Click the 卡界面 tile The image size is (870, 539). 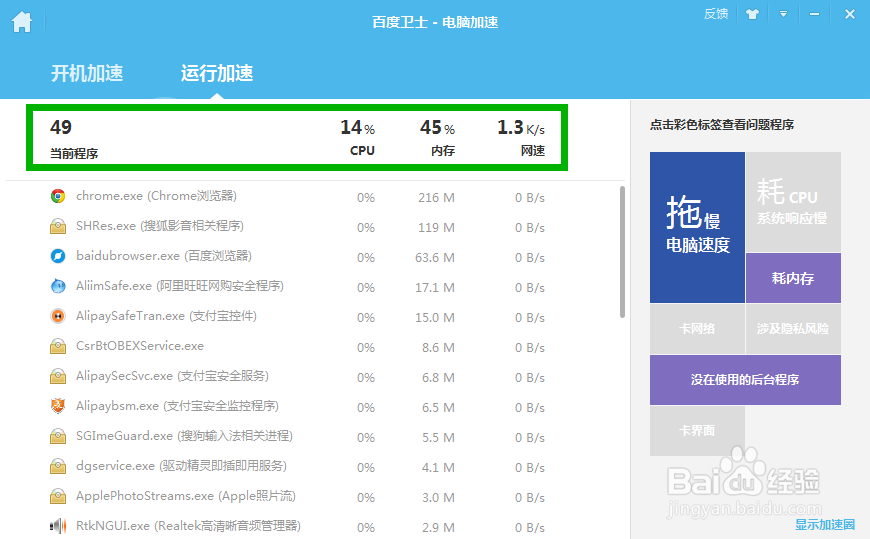pos(697,431)
